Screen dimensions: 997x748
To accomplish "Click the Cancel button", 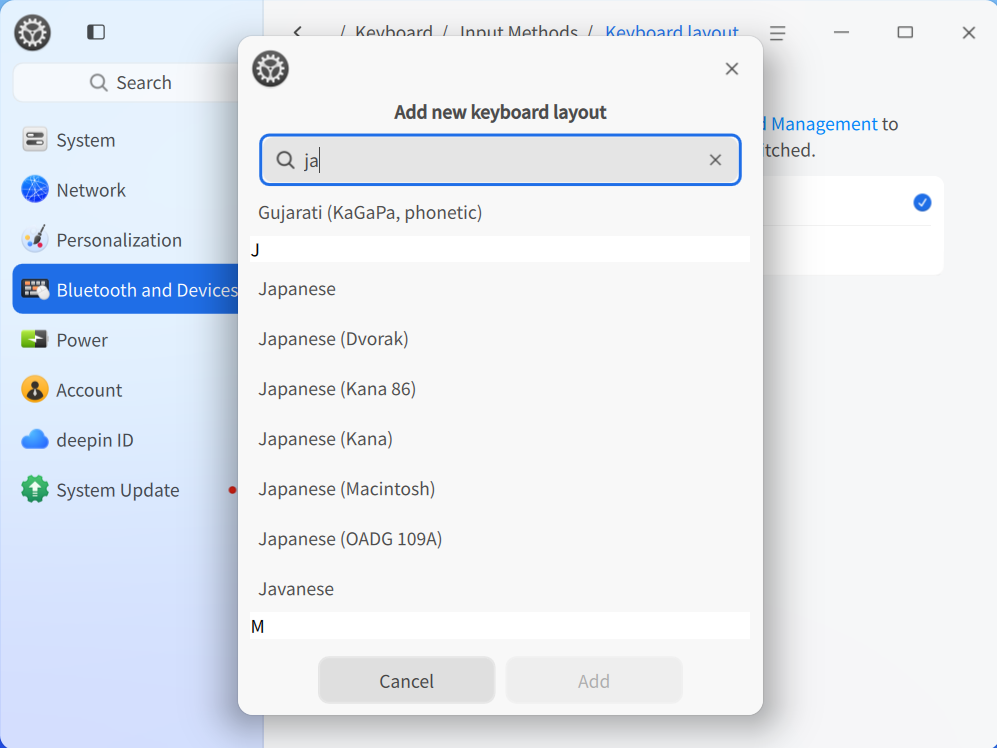I will point(406,681).
